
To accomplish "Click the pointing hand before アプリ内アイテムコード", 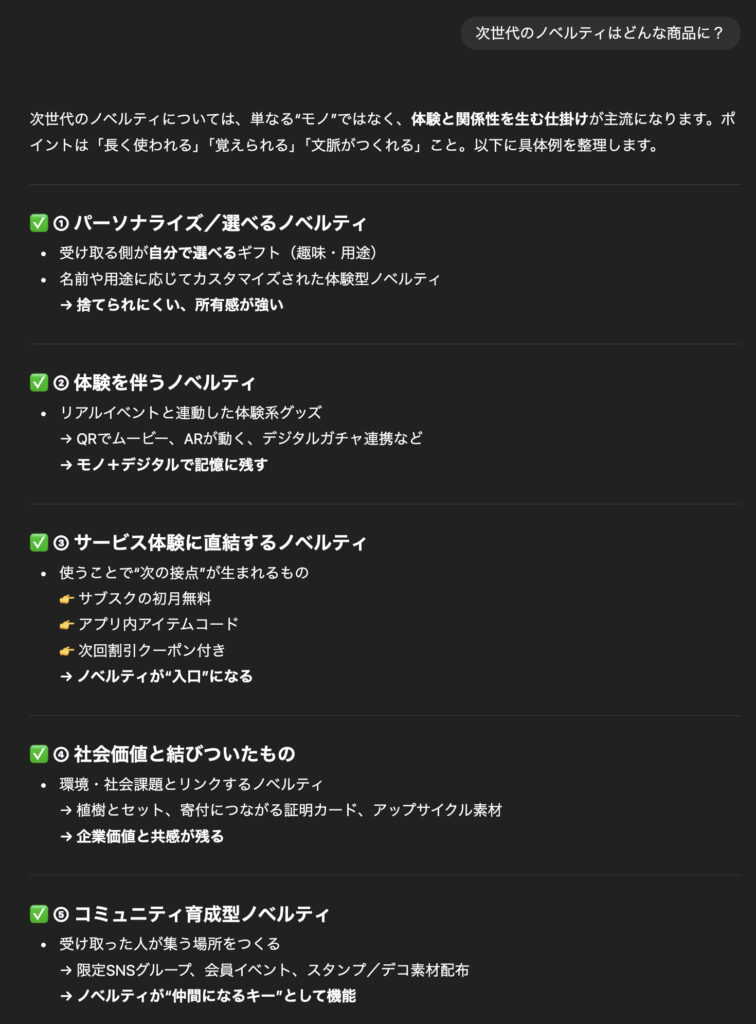I will (67, 624).
